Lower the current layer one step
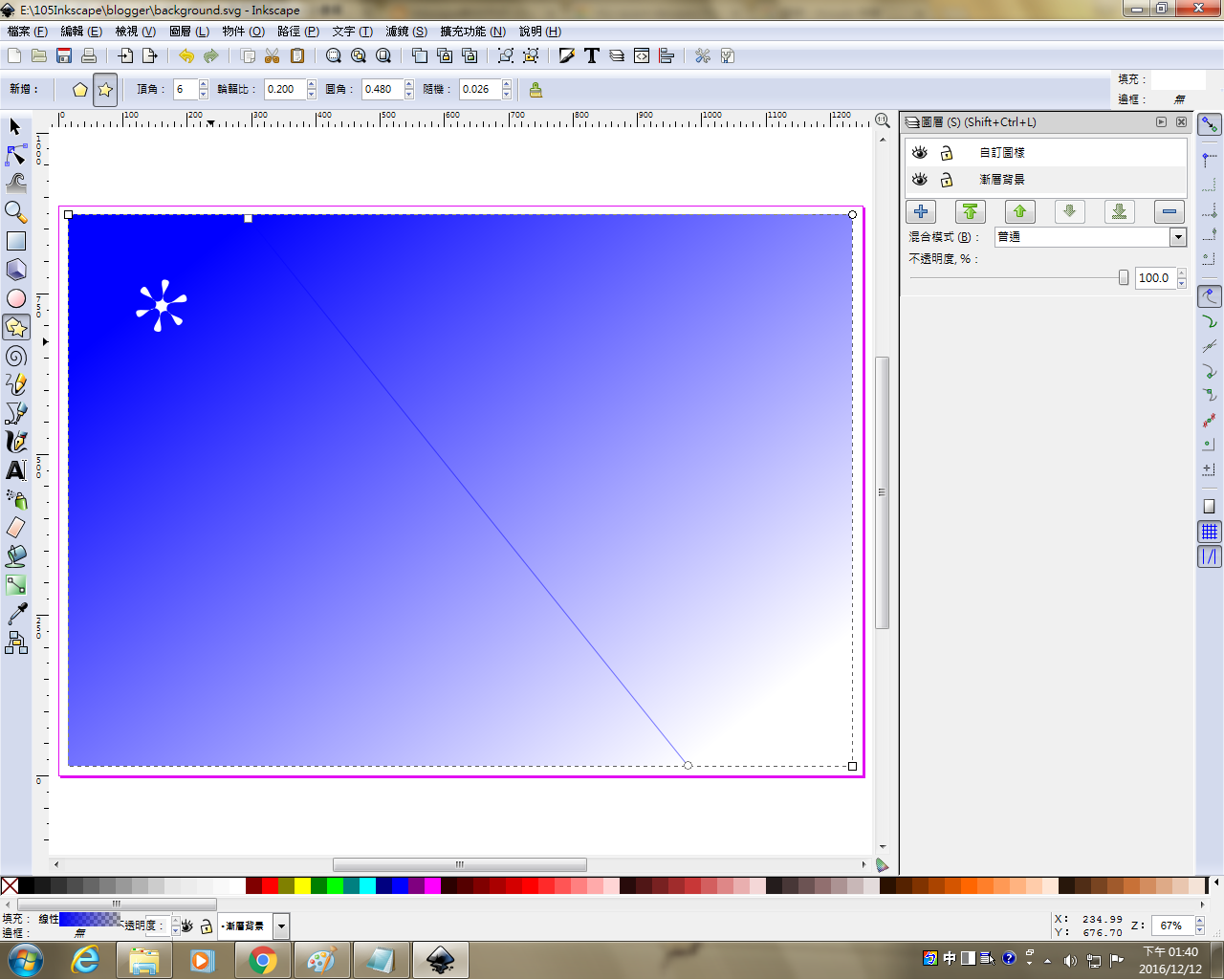 click(1070, 212)
